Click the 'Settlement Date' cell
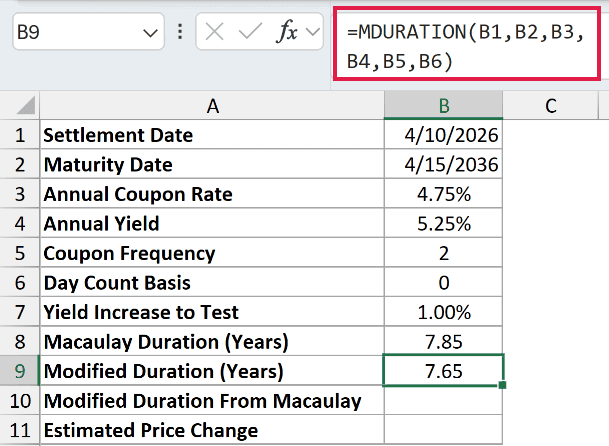The image size is (609, 446). point(212,135)
